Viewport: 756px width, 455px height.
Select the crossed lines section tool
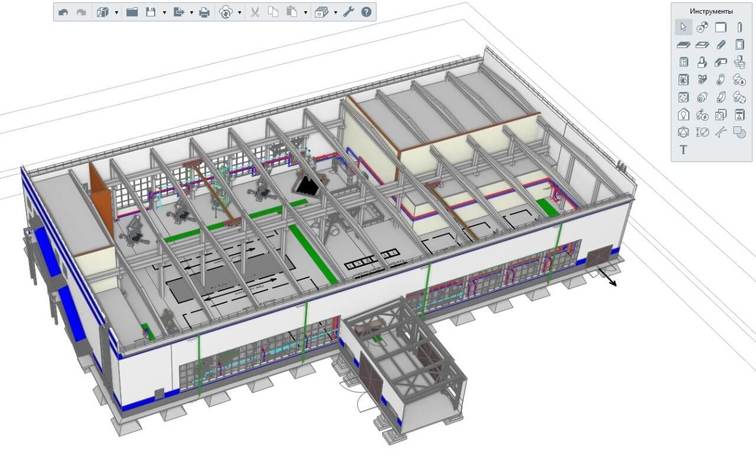click(721, 132)
